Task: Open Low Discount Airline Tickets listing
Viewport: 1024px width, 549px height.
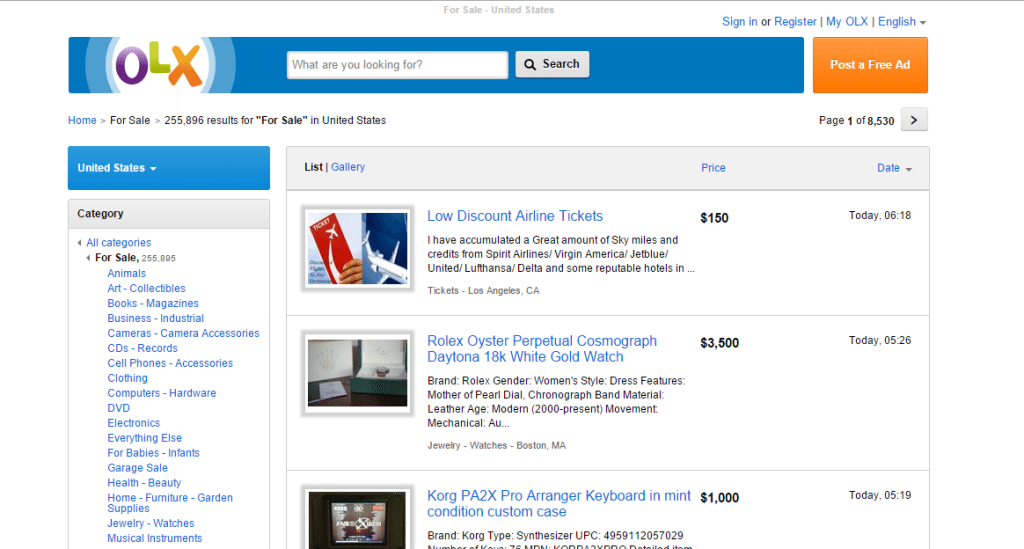Action: pyautogui.click(x=515, y=216)
